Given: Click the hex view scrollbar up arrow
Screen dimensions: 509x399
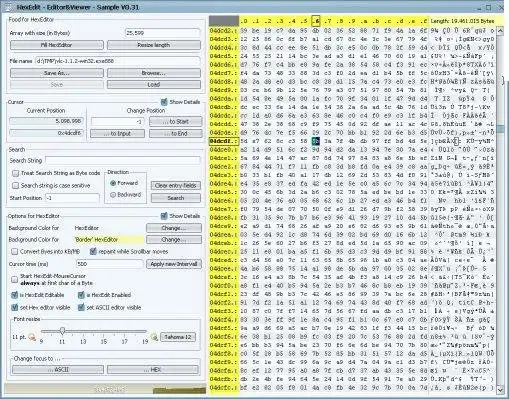Looking at the screenshot, I should [500, 31].
